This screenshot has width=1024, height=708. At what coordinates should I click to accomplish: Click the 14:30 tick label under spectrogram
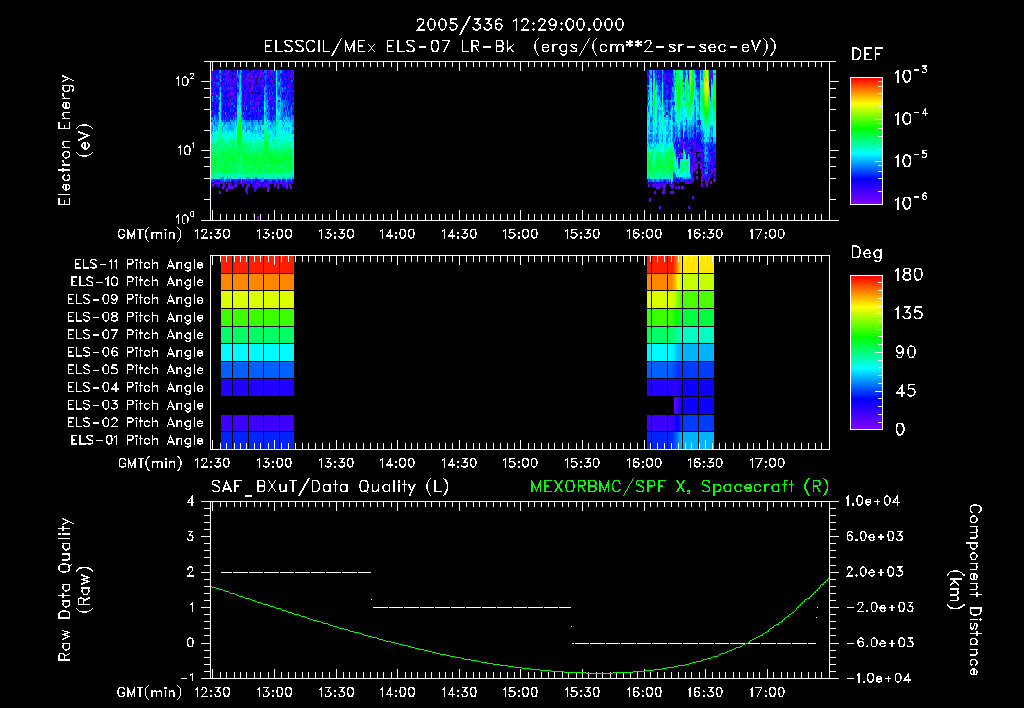458,234
